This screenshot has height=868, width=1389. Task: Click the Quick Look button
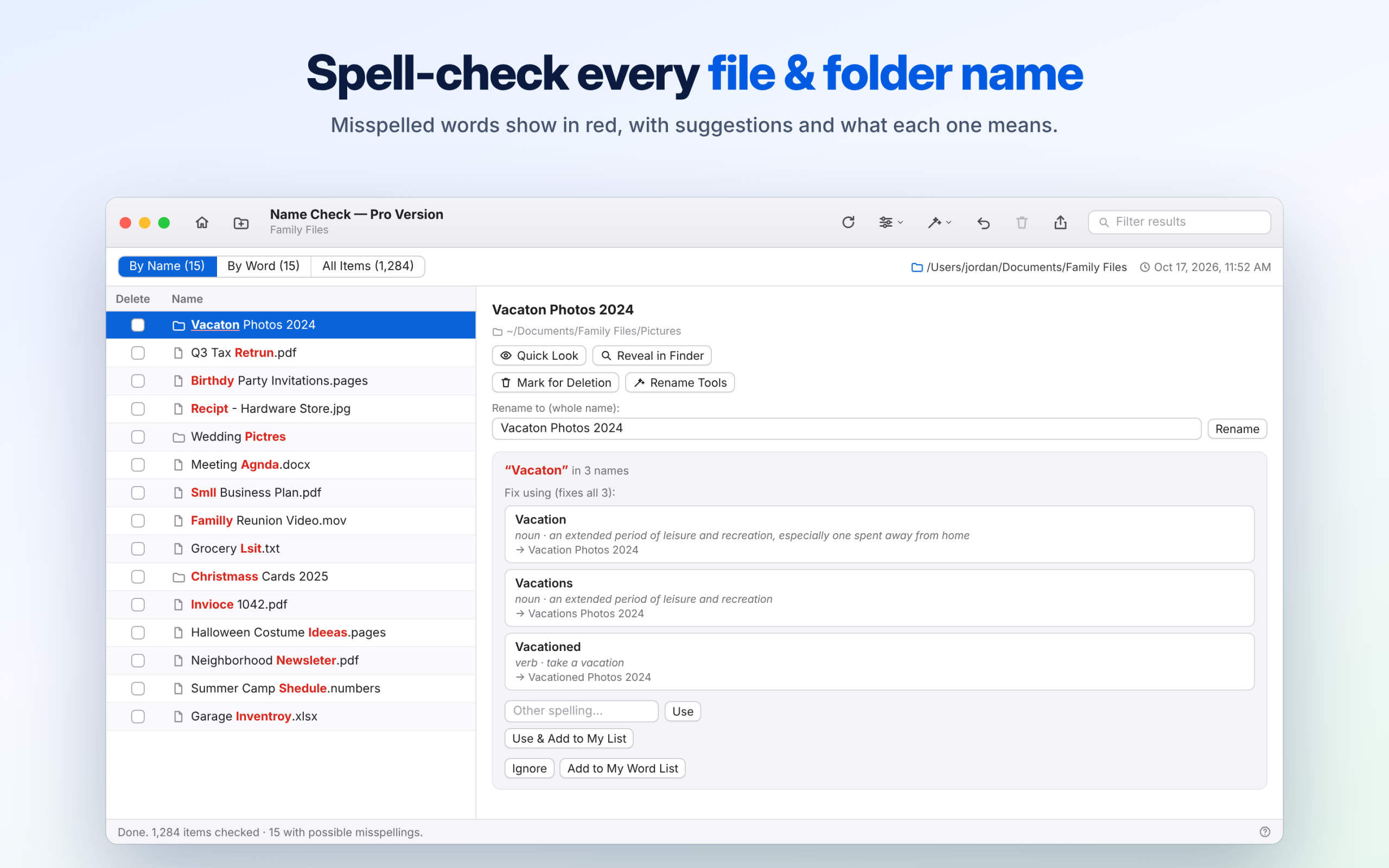pos(539,355)
